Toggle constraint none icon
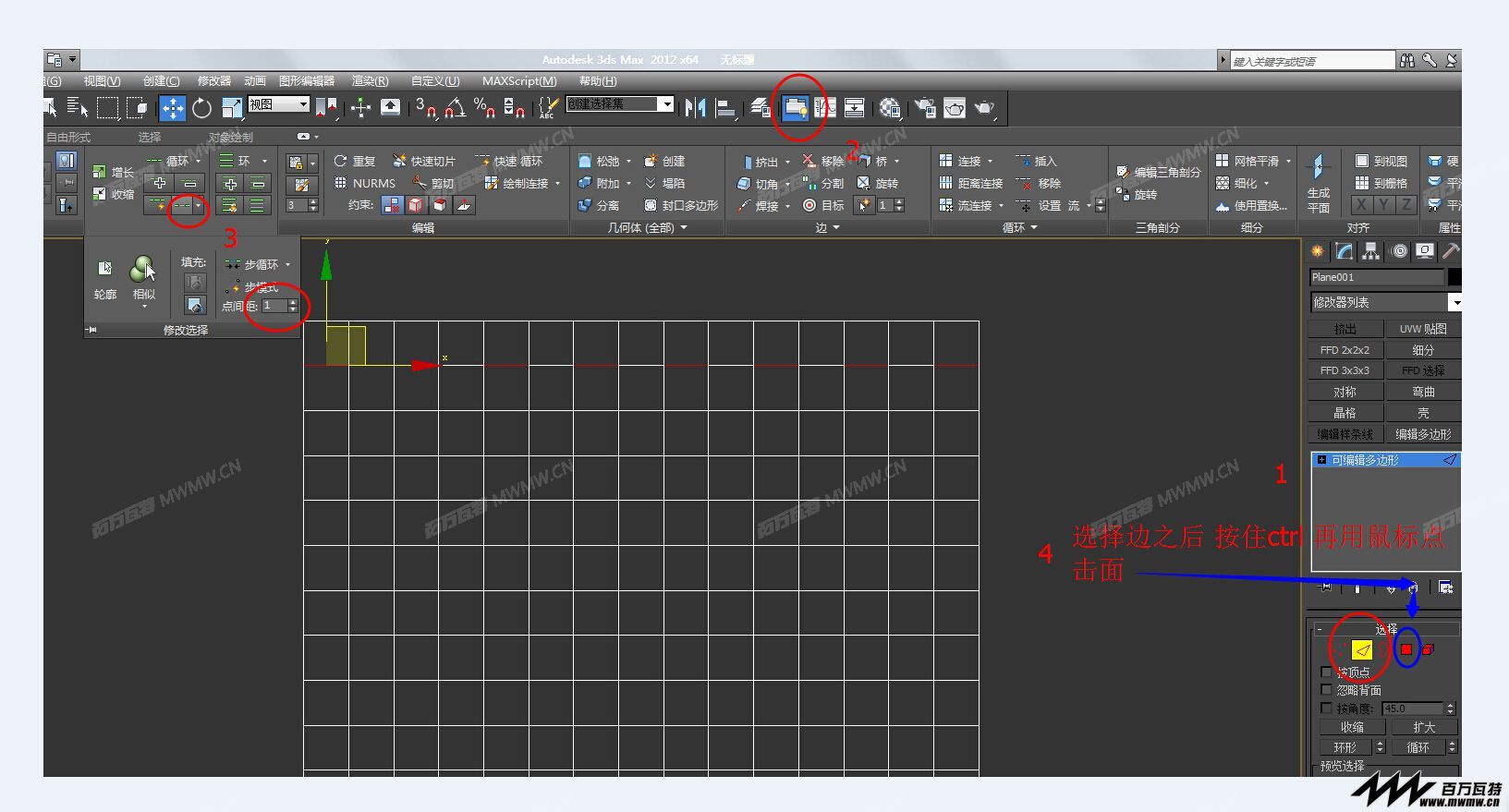 (x=393, y=205)
